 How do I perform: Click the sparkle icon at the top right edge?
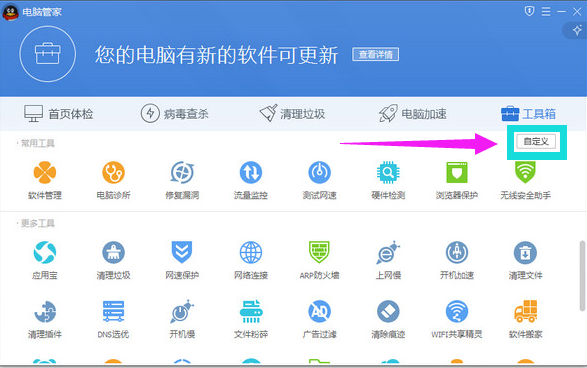pyautogui.click(x=577, y=30)
